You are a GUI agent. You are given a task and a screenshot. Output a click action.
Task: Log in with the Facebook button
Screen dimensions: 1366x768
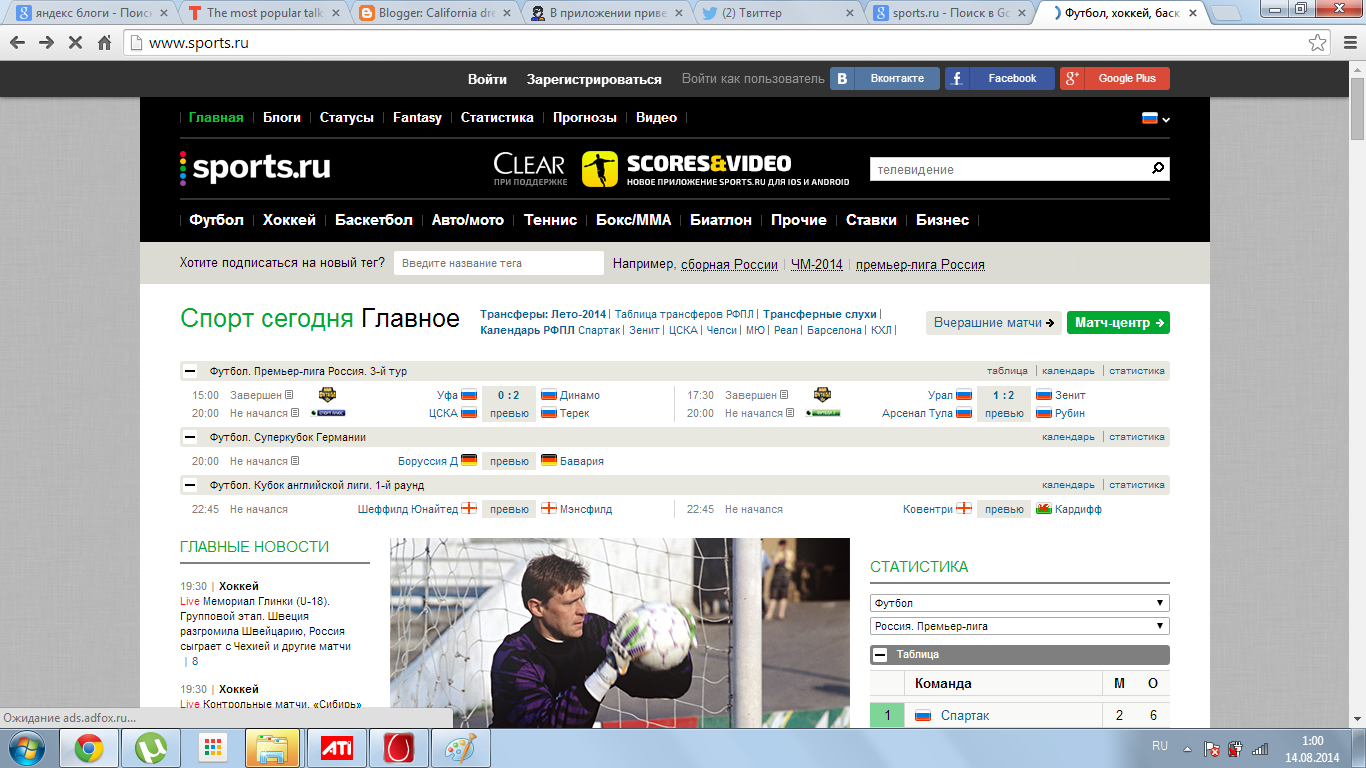[1000, 78]
